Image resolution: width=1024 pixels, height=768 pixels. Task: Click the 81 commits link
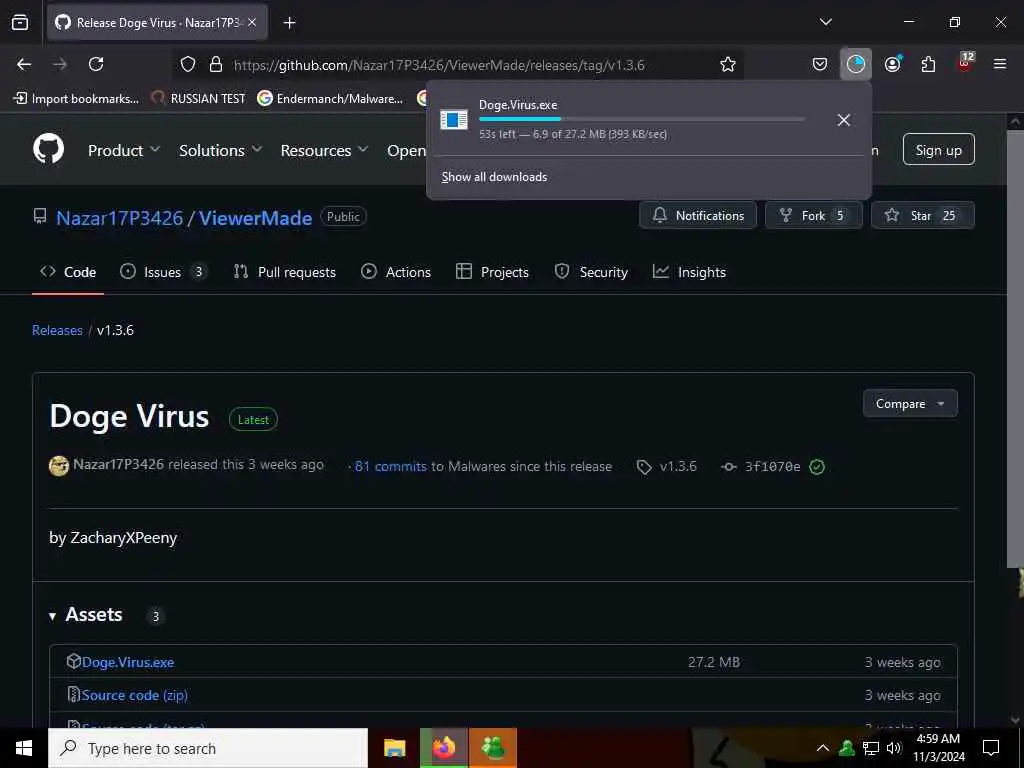click(x=391, y=466)
